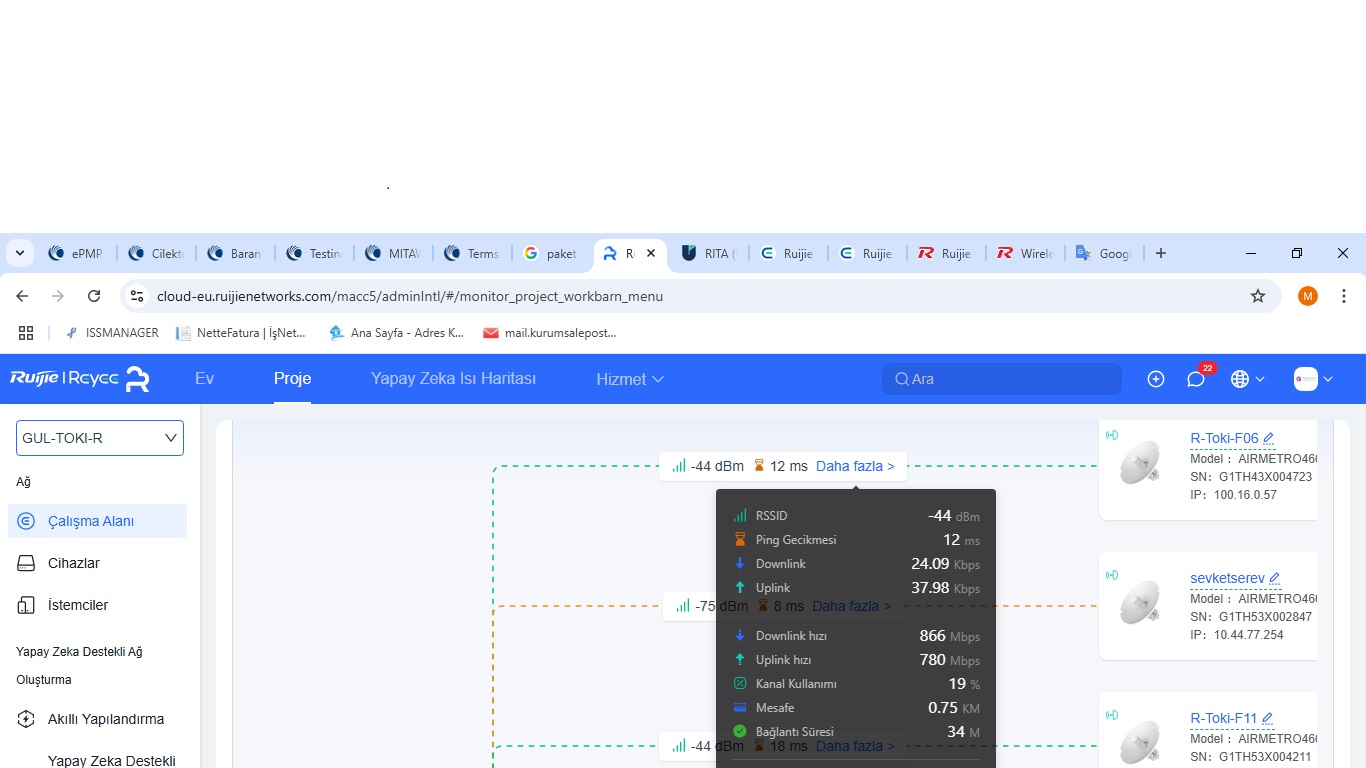1366x768 pixels.
Task: Click the sevketserev antenna thumbnail
Action: point(1141,604)
